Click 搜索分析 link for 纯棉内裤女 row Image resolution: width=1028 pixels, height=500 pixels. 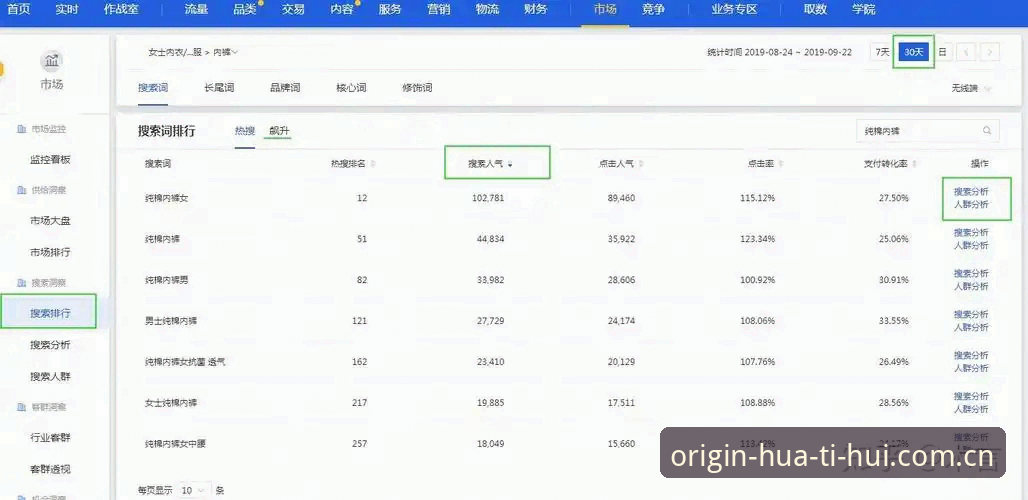coord(971,191)
